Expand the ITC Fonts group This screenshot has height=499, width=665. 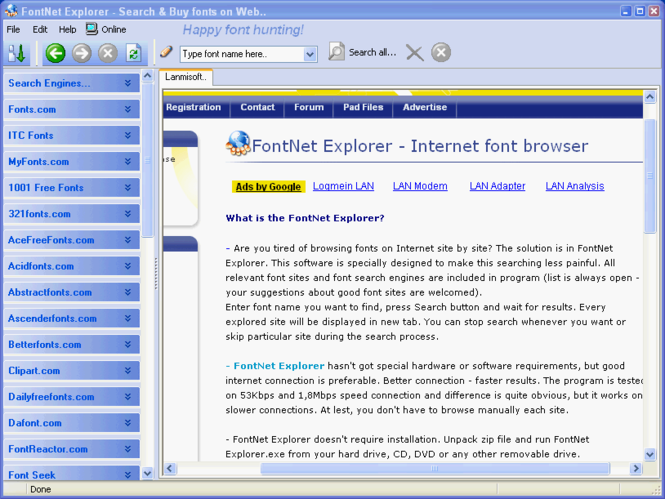[71, 135]
